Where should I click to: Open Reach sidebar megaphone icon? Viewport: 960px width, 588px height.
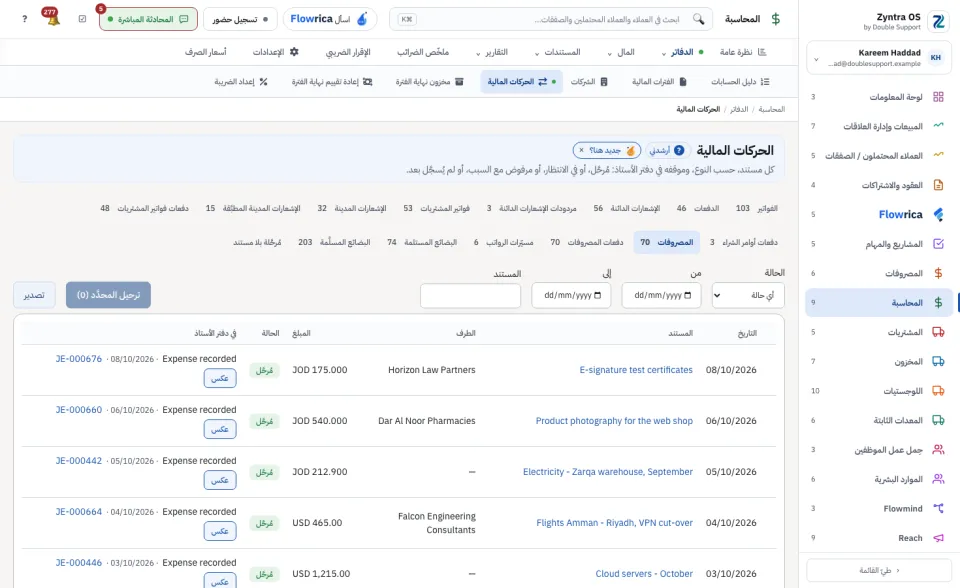point(938,538)
